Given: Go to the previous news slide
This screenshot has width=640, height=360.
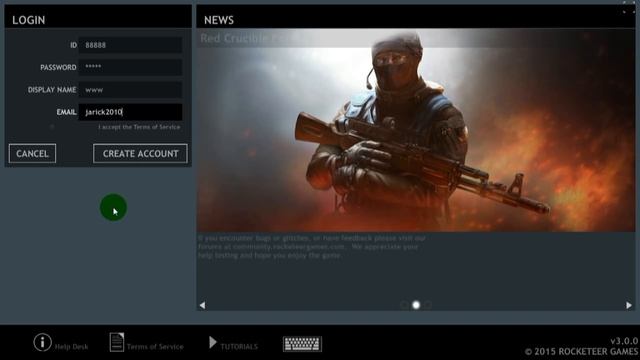Looking at the screenshot, I should tap(202, 305).
